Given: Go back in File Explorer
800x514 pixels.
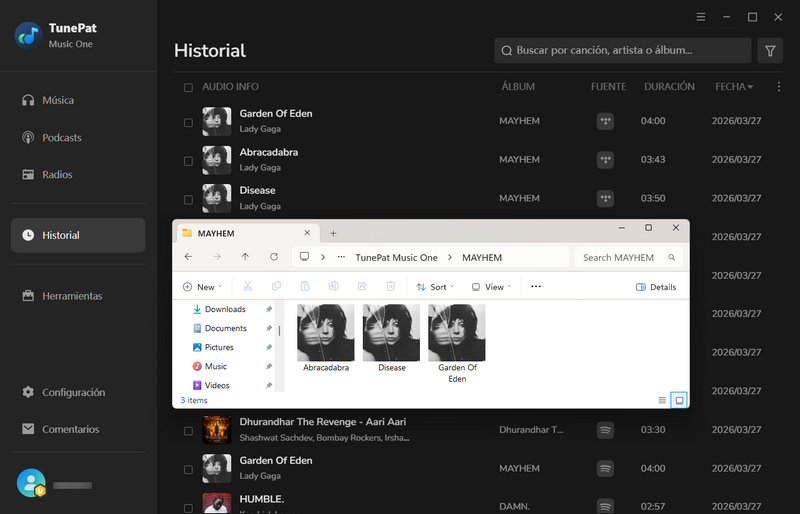Looking at the screenshot, I should 188,257.
